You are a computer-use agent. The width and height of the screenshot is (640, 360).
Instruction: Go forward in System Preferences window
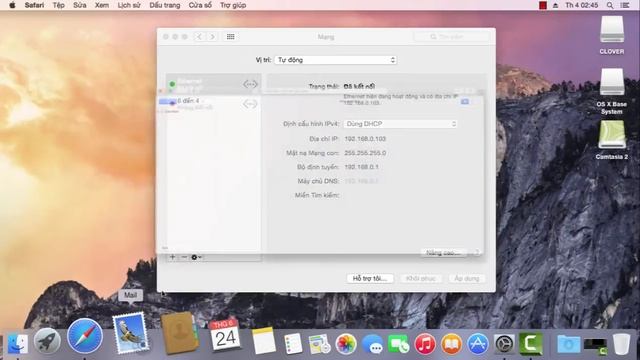tap(212, 37)
